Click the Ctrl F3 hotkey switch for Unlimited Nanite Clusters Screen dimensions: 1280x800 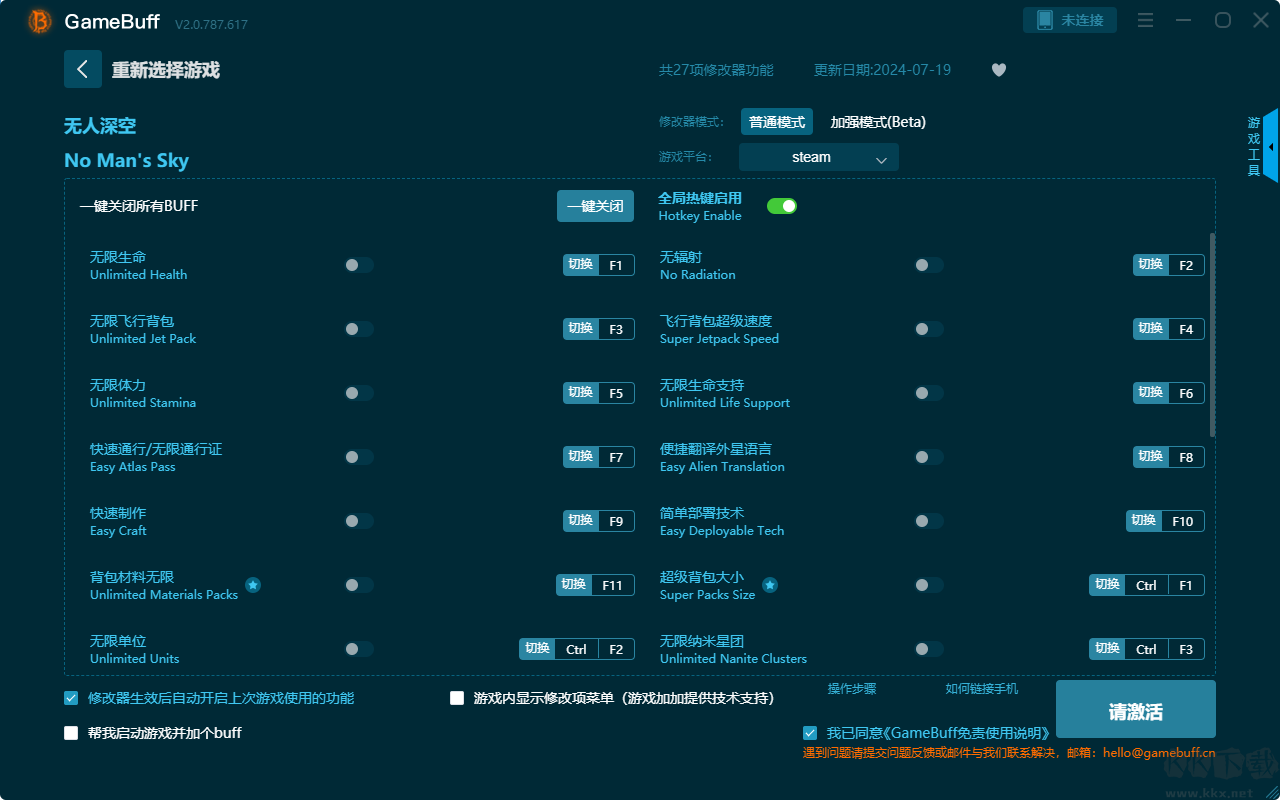(1147, 649)
